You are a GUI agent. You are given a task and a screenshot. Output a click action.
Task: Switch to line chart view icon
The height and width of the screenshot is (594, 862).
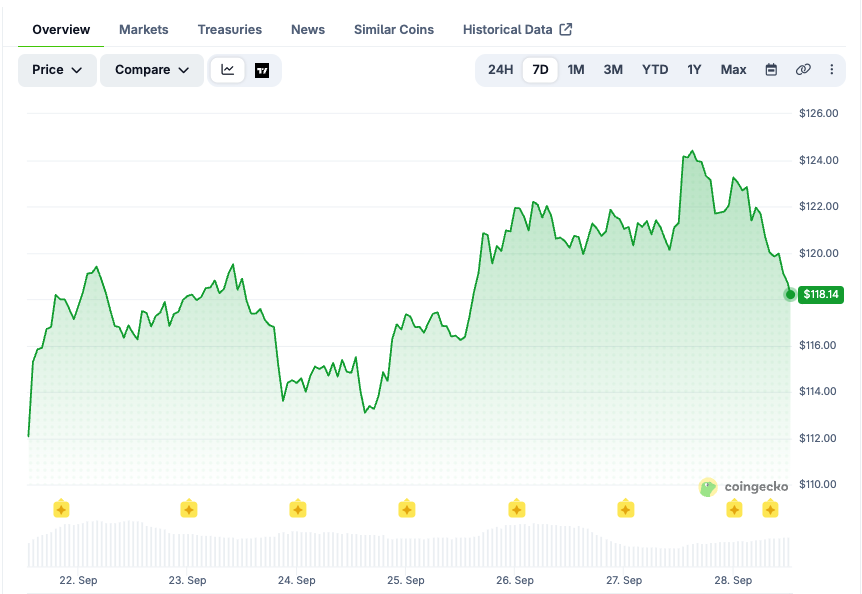(228, 70)
